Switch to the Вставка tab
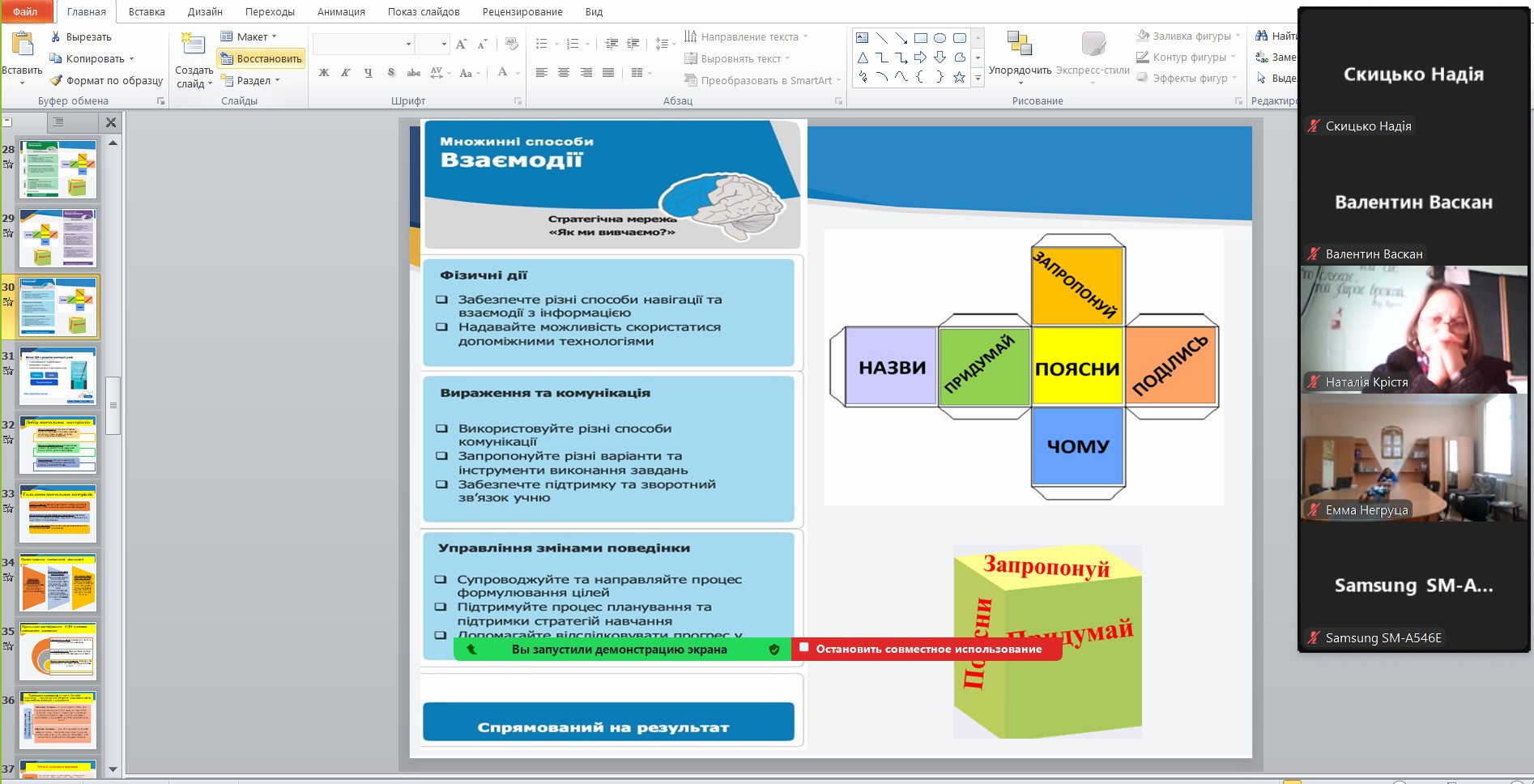This screenshot has height=784, width=1534. [x=147, y=11]
